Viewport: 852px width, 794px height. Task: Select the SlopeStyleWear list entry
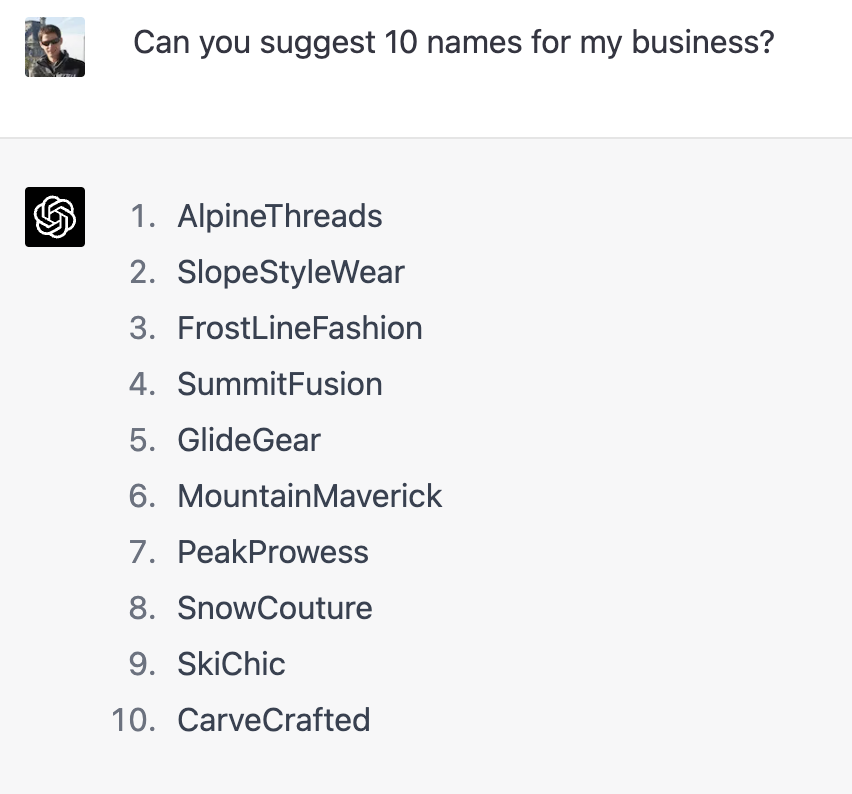pos(291,272)
